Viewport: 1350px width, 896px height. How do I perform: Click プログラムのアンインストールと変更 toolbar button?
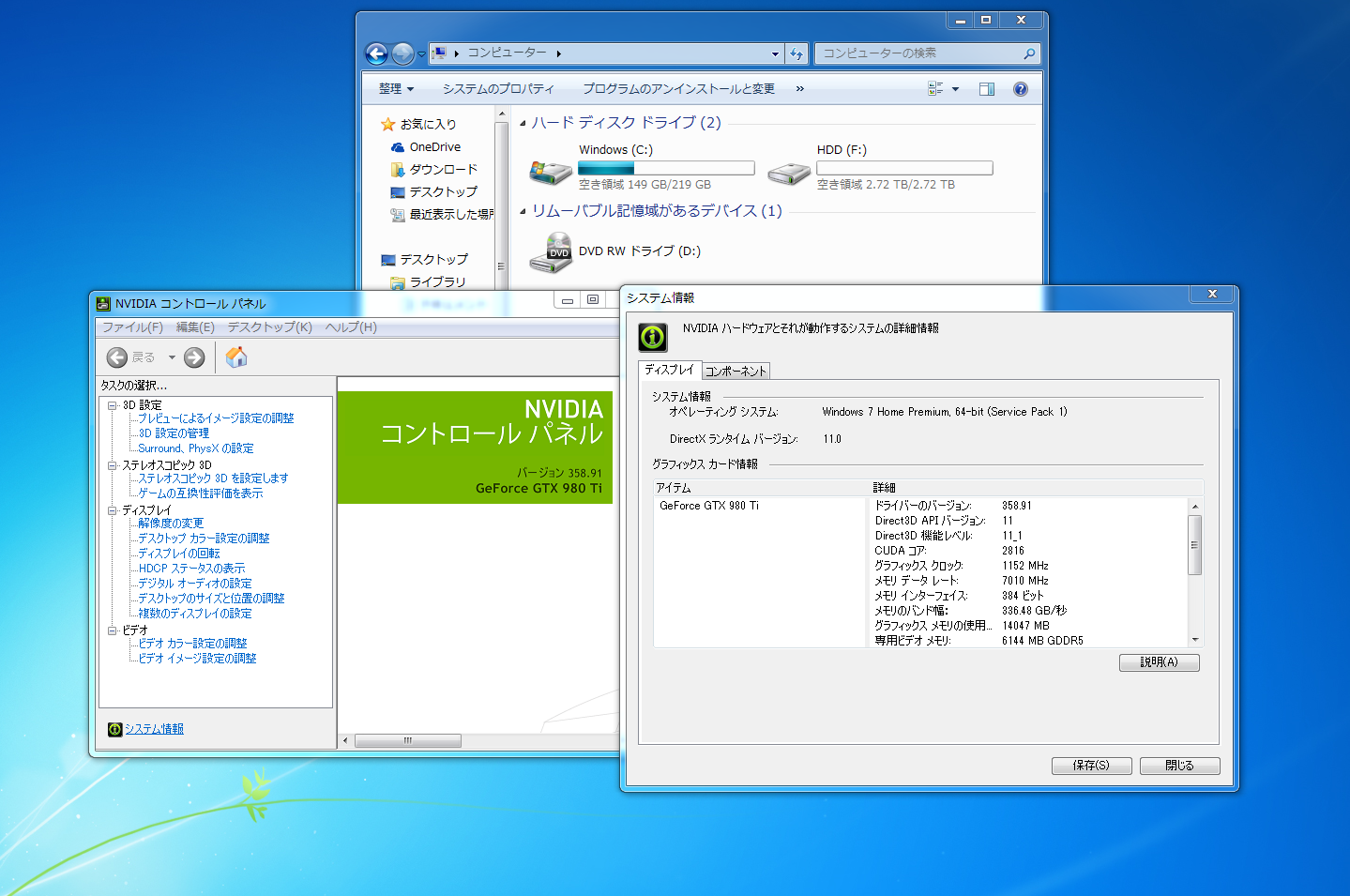click(x=678, y=89)
